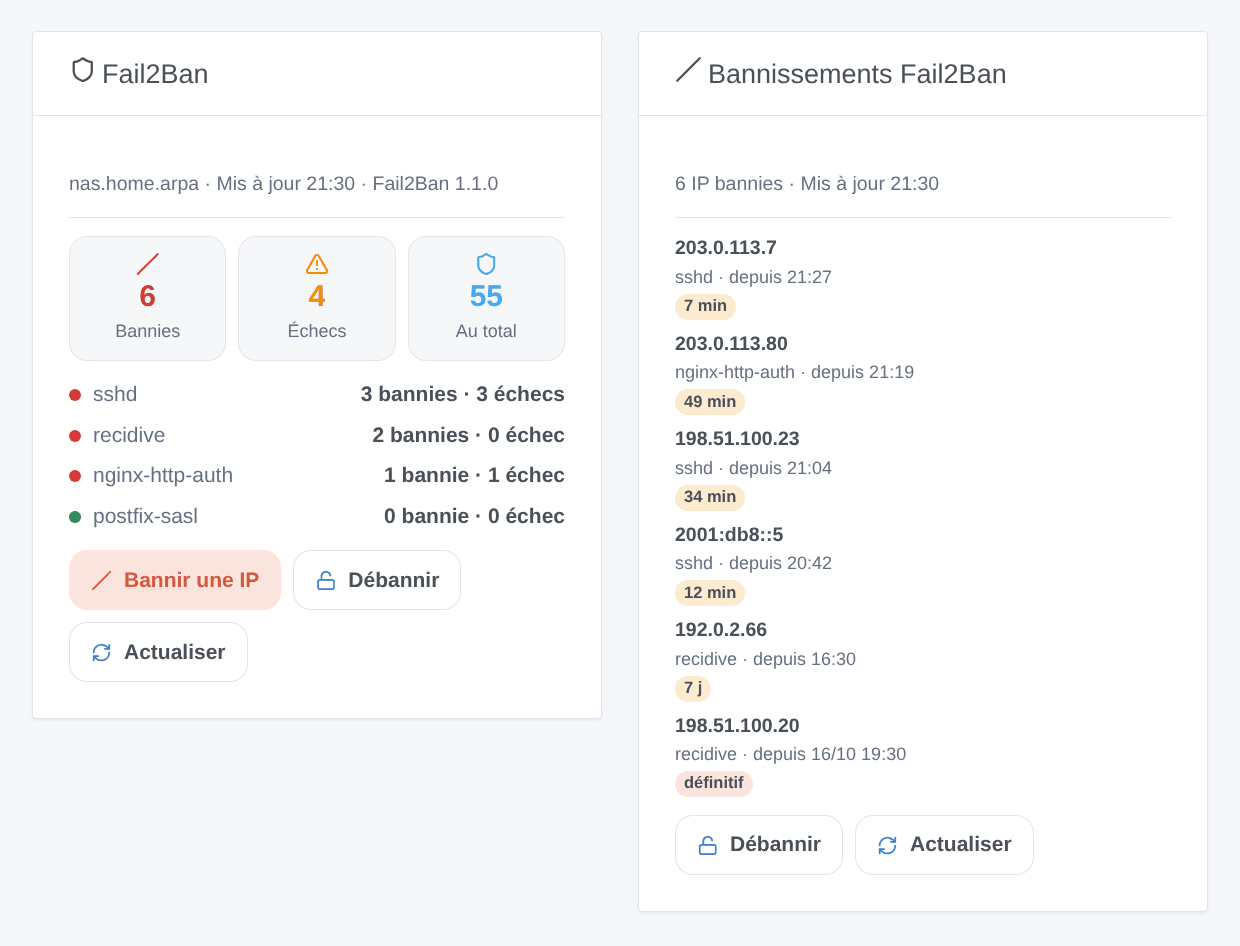
Task: Click the Bannir une IP button
Action: point(175,580)
